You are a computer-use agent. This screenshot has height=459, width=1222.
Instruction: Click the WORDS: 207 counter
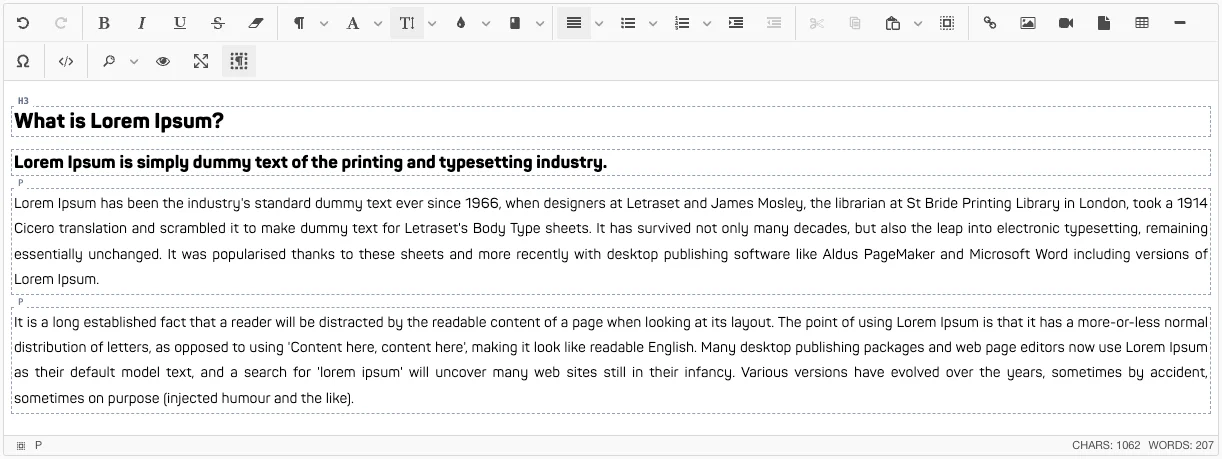coord(1181,446)
